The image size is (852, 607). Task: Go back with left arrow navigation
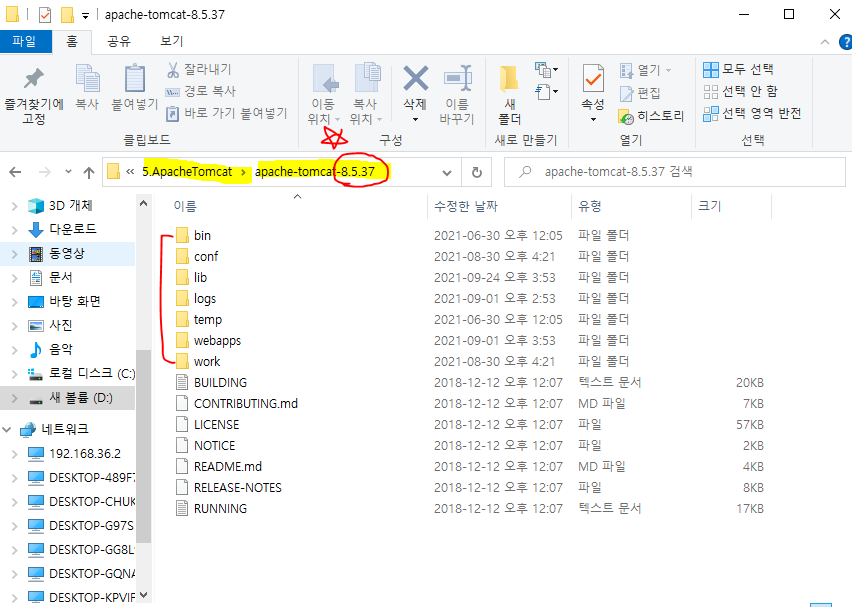point(15,172)
